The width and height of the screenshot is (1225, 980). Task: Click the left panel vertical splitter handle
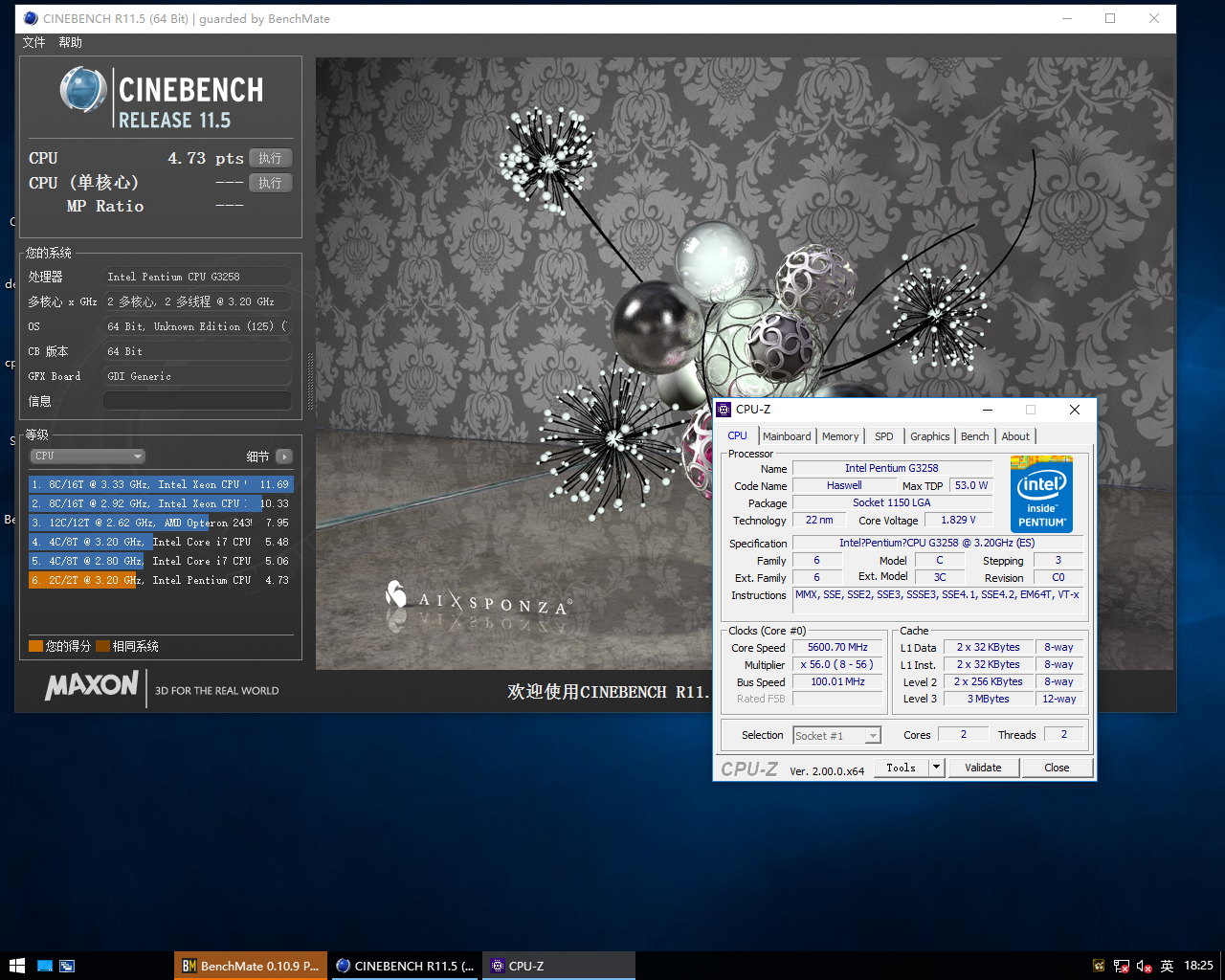[x=309, y=380]
